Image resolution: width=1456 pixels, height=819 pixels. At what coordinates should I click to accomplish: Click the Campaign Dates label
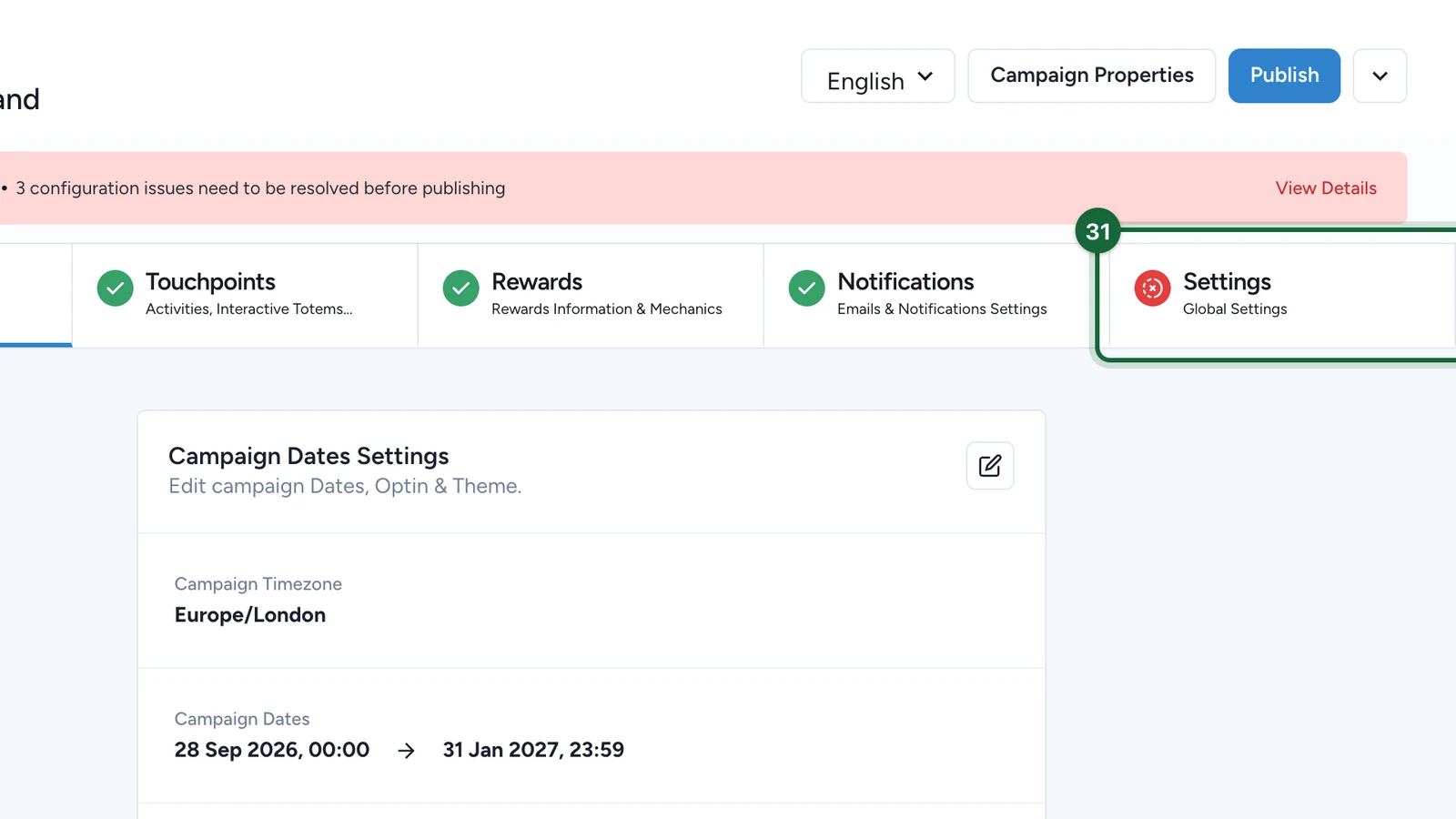tap(242, 719)
